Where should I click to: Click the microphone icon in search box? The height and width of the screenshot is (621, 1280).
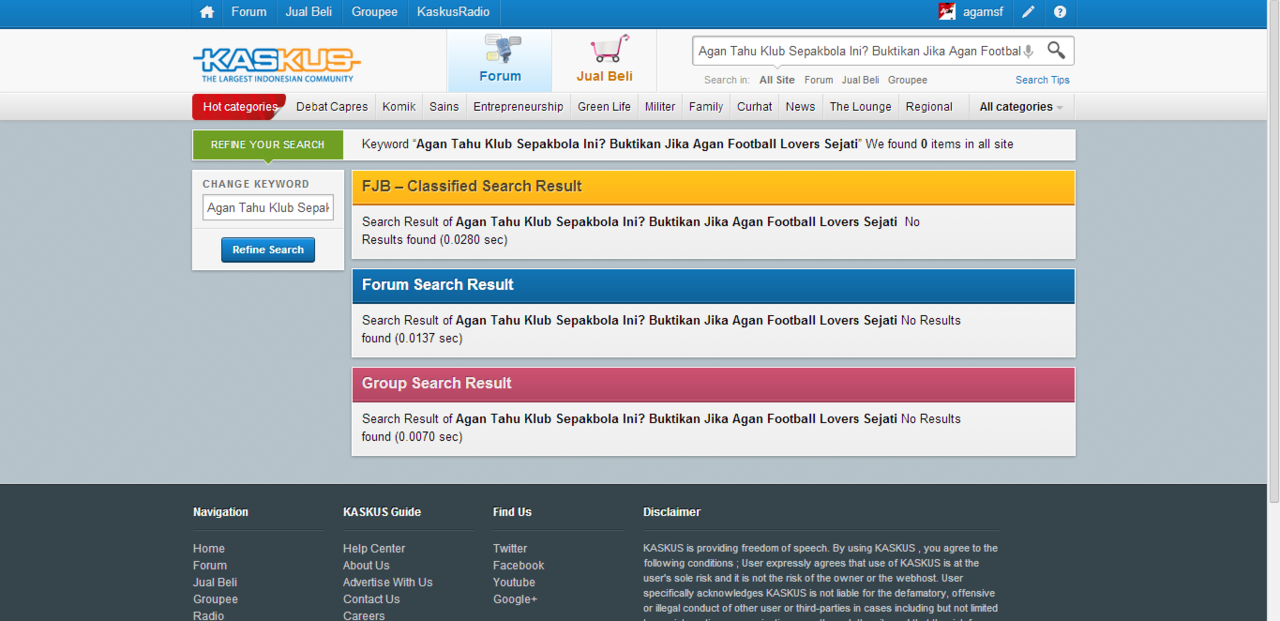point(1029,51)
